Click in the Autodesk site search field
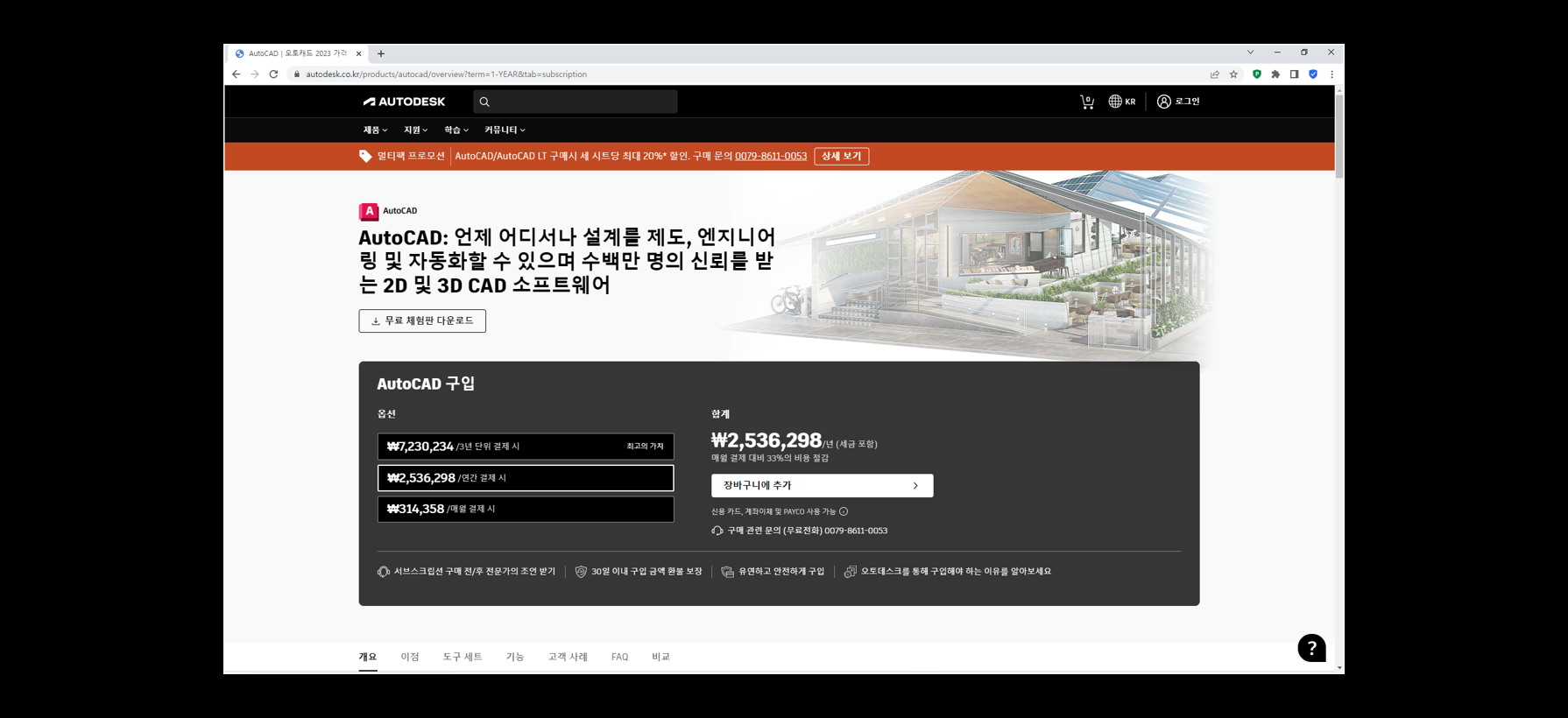 coord(576,102)
